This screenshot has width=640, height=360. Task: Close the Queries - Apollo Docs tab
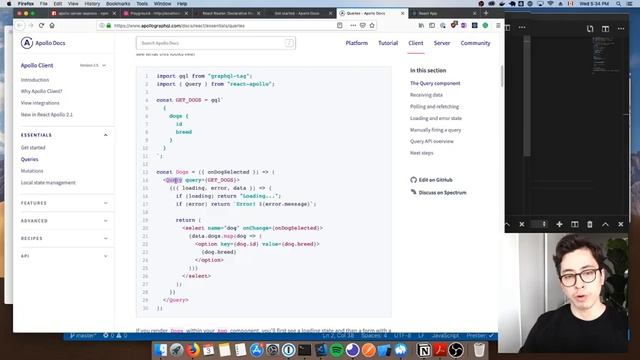pos(402,13)
